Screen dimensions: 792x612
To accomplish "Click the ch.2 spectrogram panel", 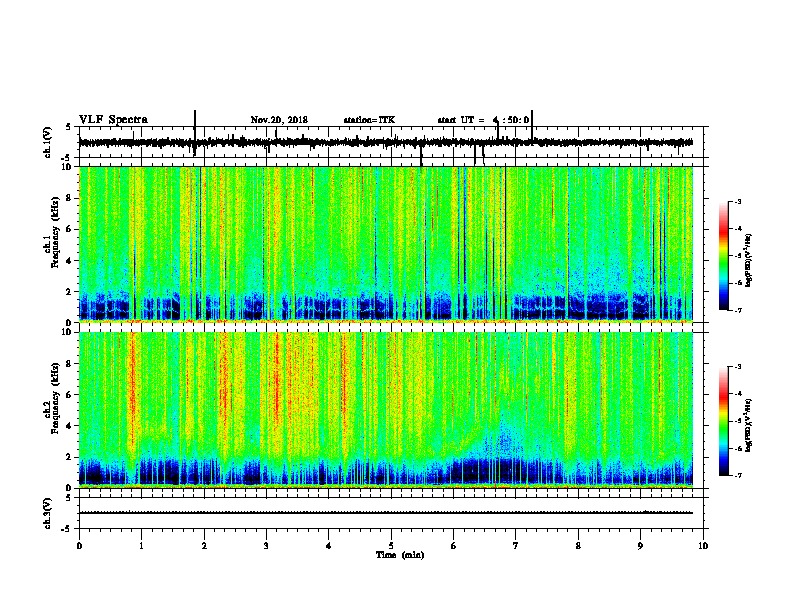I will click(386, 410).
